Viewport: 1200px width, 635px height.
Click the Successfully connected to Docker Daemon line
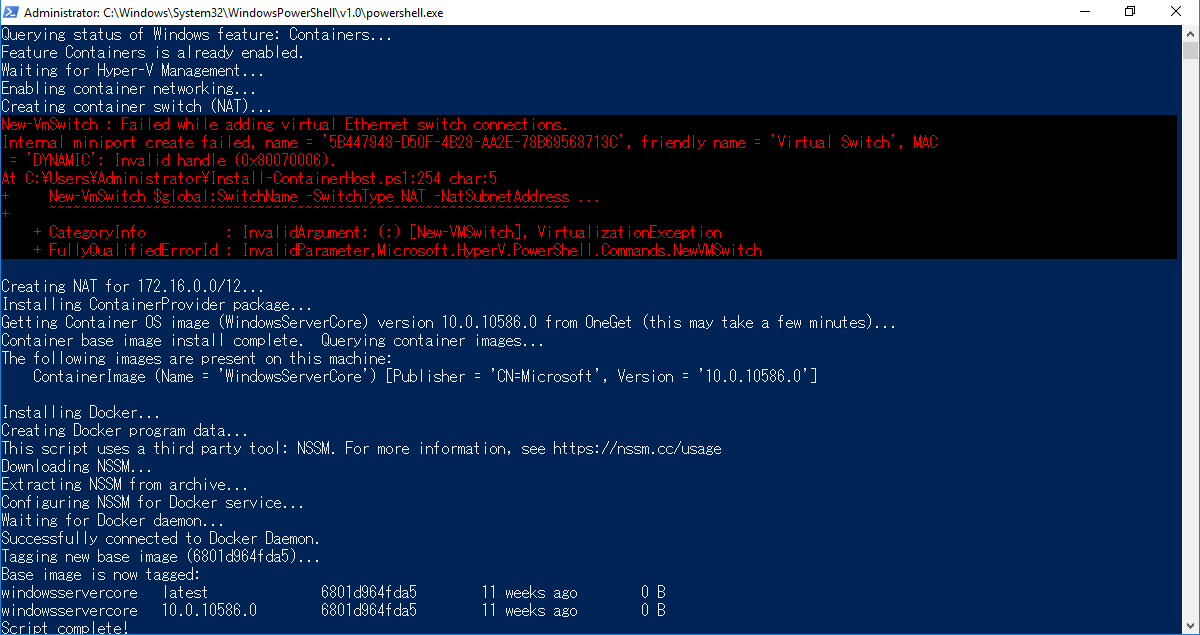pos(161,539)
